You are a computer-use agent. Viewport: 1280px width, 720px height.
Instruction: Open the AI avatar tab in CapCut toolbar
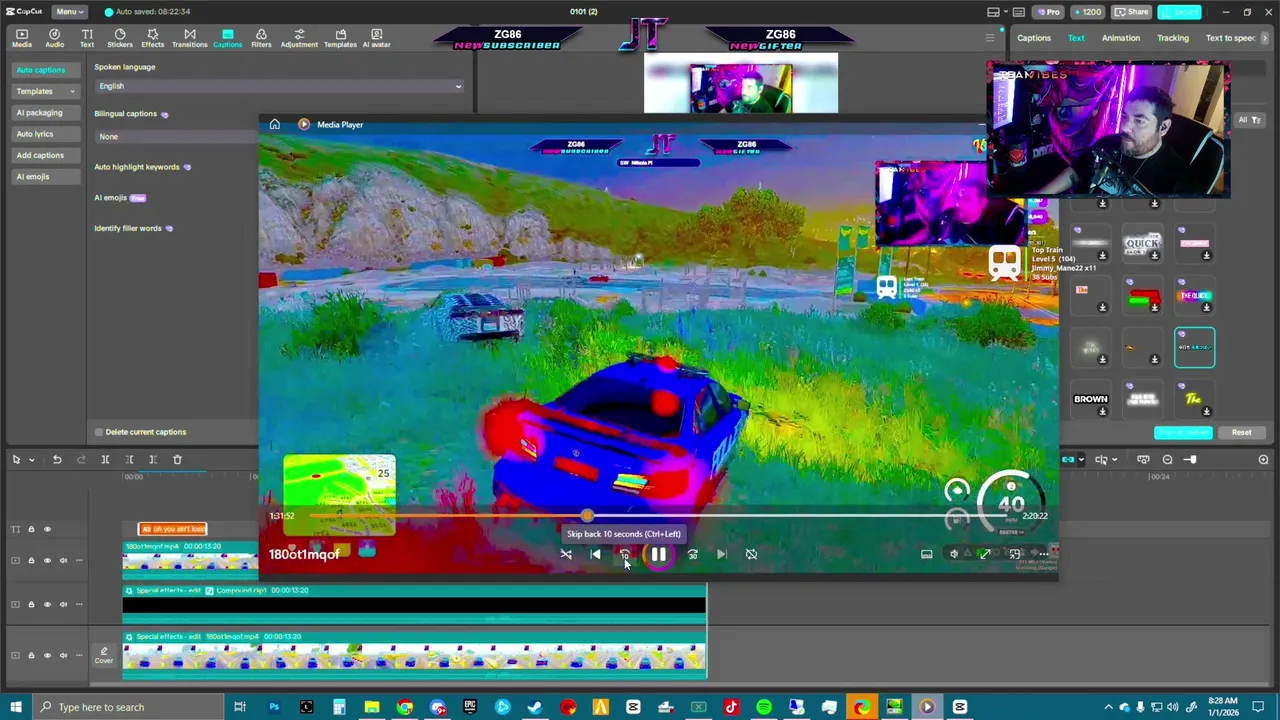[377, 38]
